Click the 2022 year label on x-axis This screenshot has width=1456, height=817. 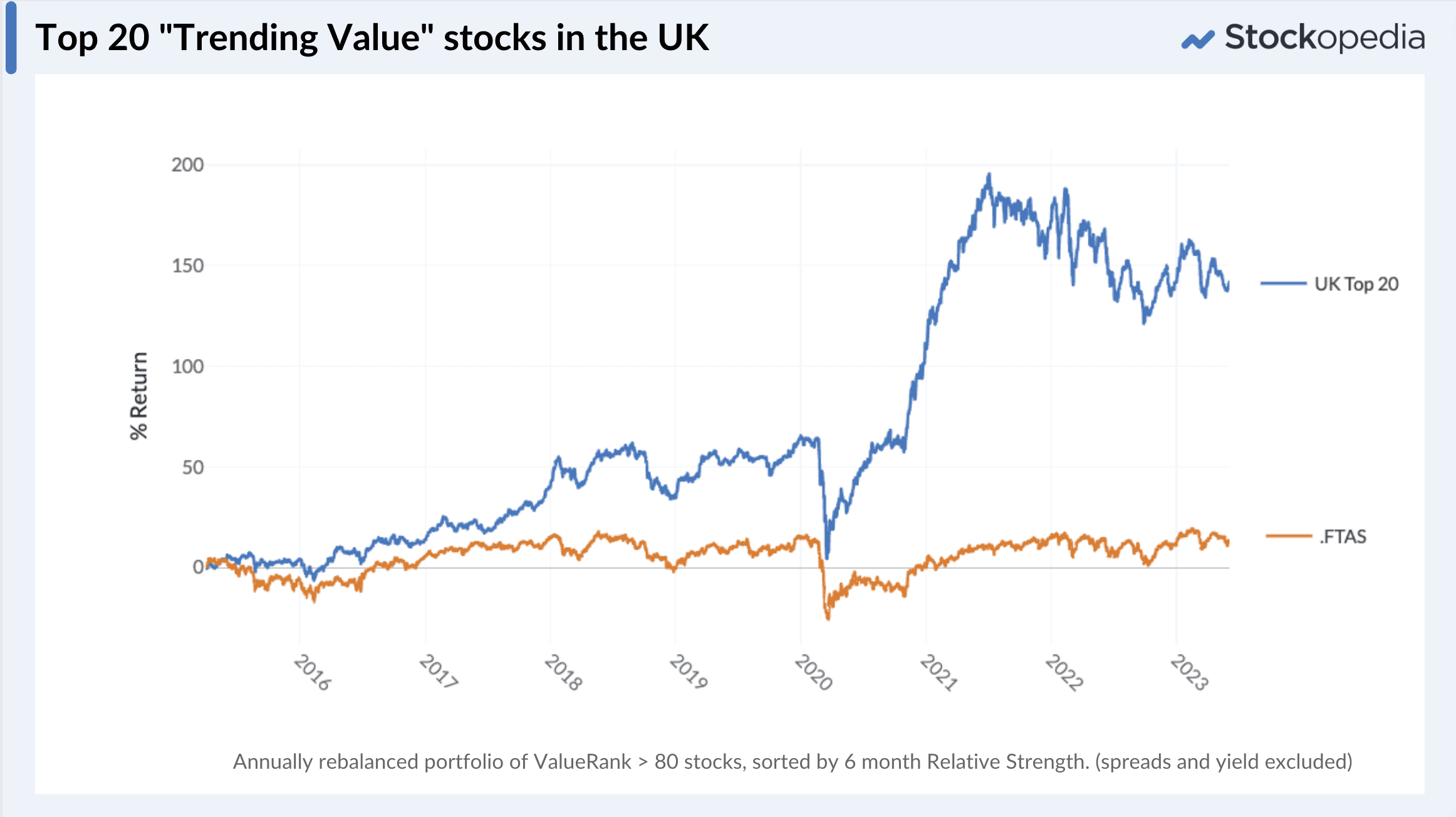click(1064, 673)
